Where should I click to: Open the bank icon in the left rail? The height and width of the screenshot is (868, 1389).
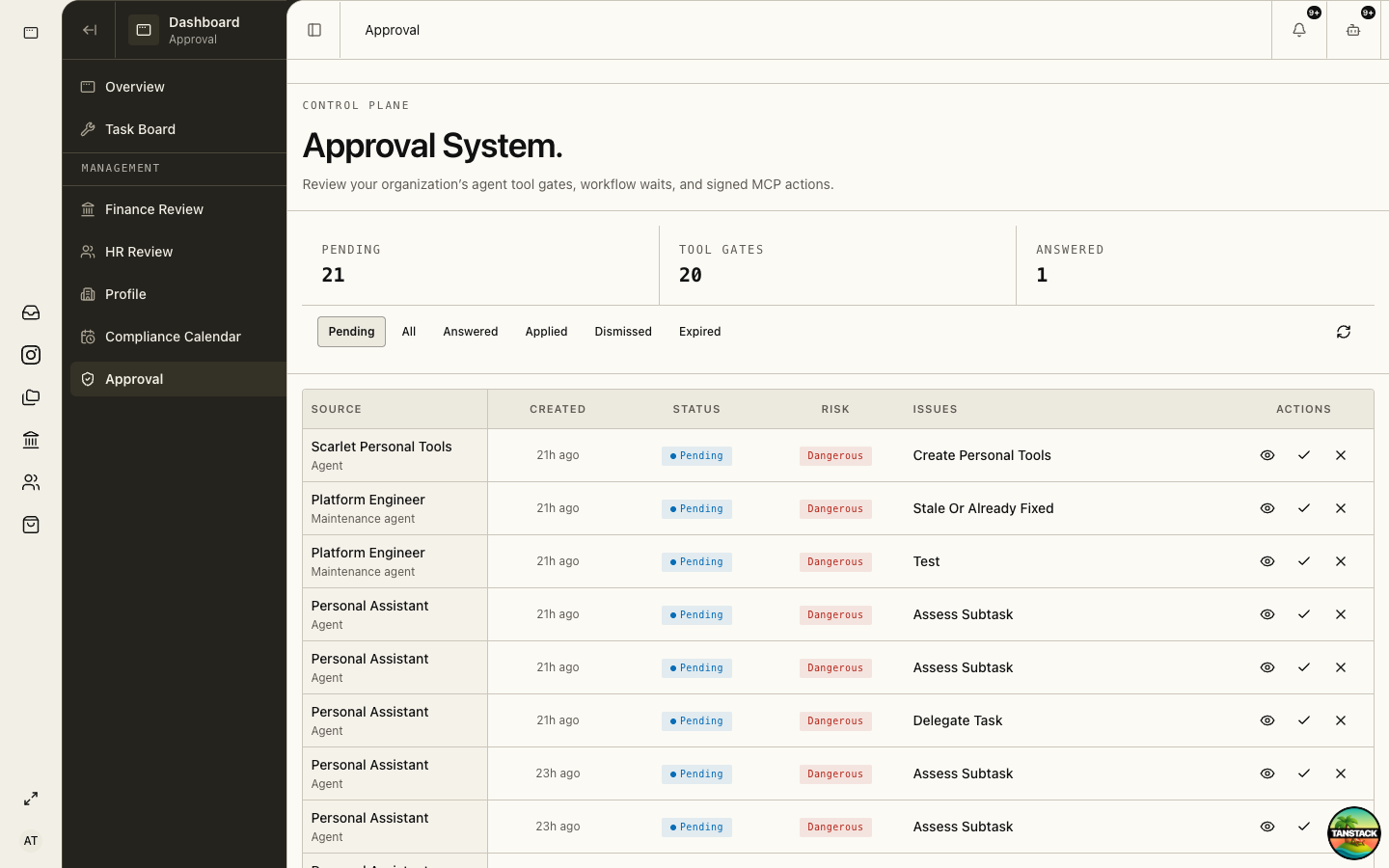(31, 440)
